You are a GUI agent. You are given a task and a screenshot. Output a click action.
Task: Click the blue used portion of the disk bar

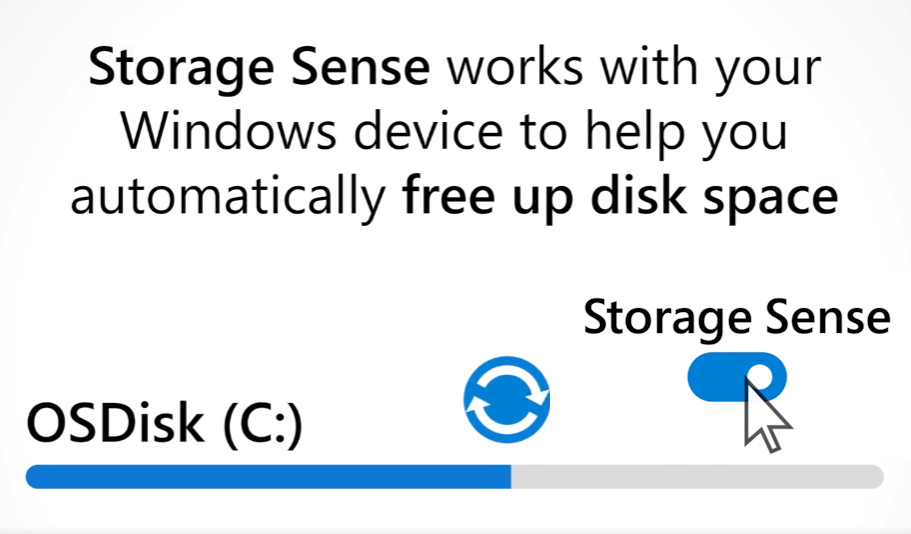coord(268,476)
